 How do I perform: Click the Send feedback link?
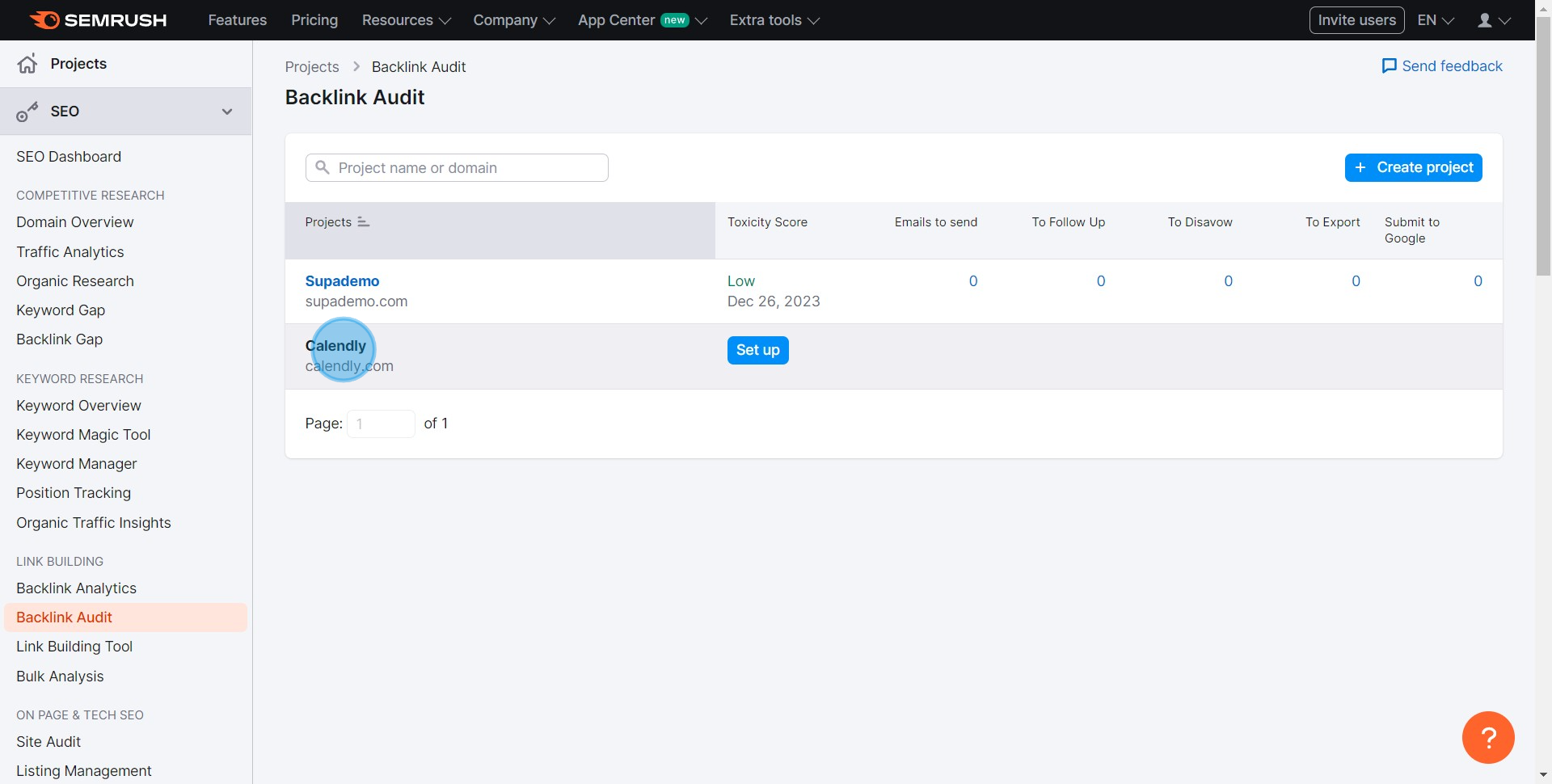[x=1442, y=66]
